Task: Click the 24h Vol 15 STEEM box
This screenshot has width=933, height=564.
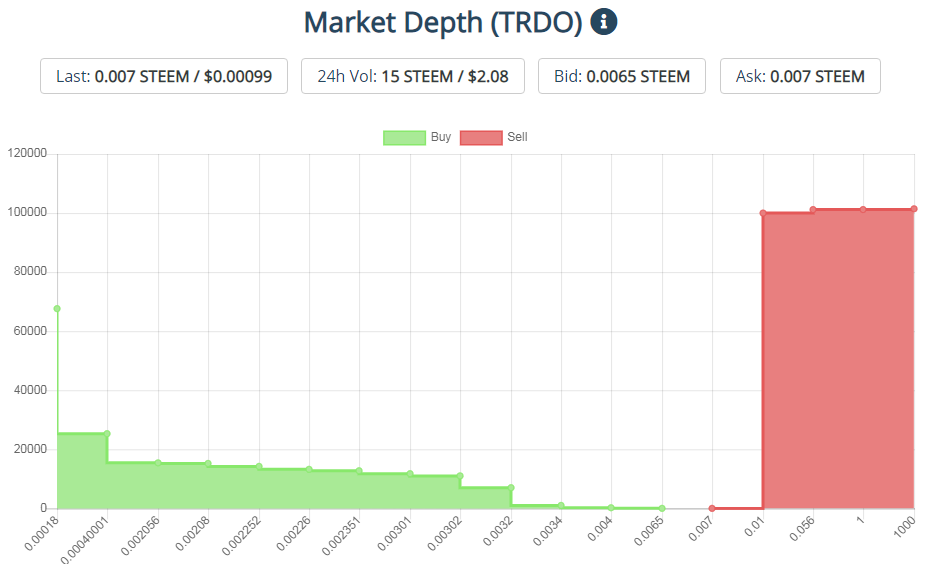Action: [413, 76]
